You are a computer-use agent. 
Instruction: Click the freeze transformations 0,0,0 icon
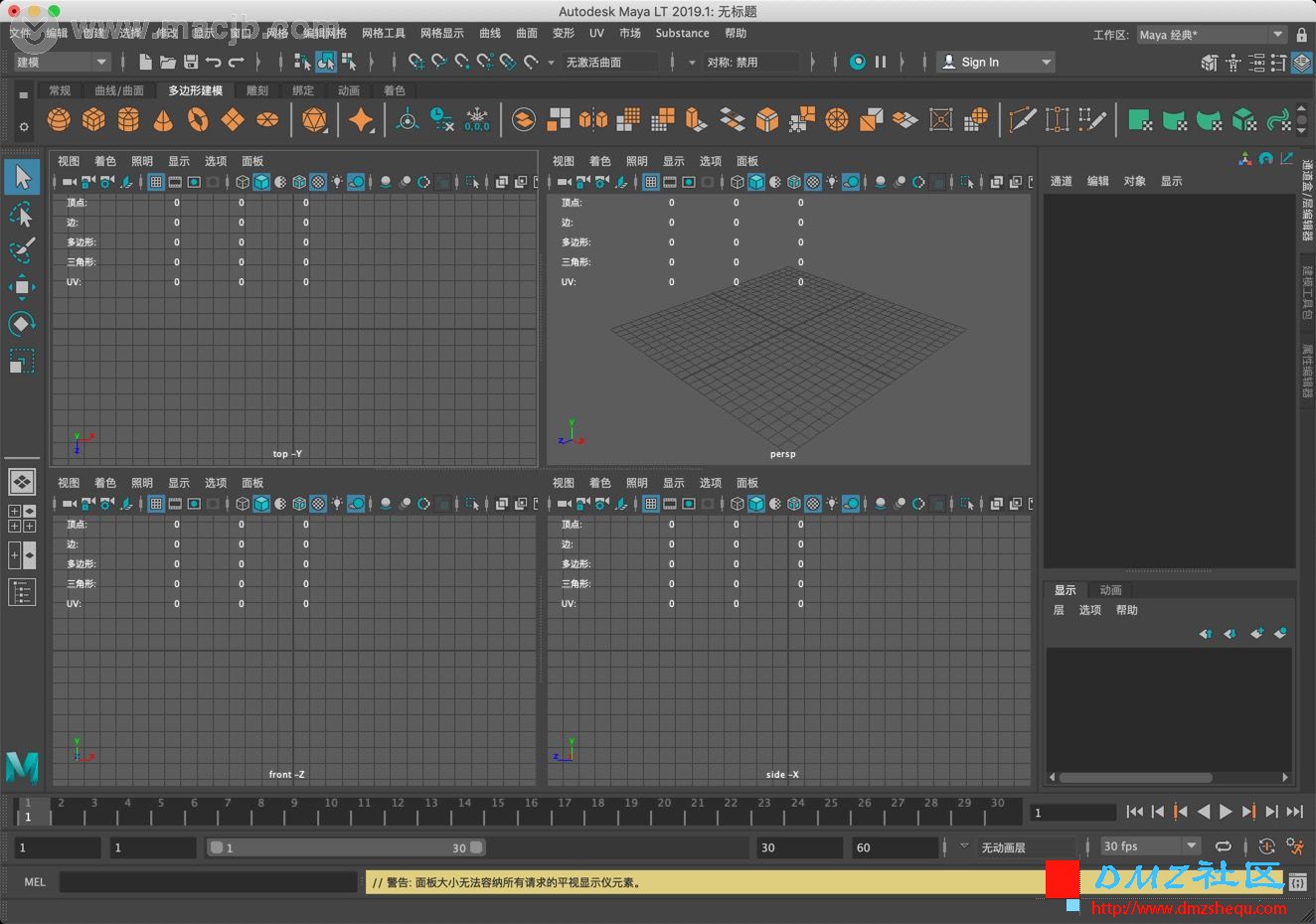pos(477,120)
